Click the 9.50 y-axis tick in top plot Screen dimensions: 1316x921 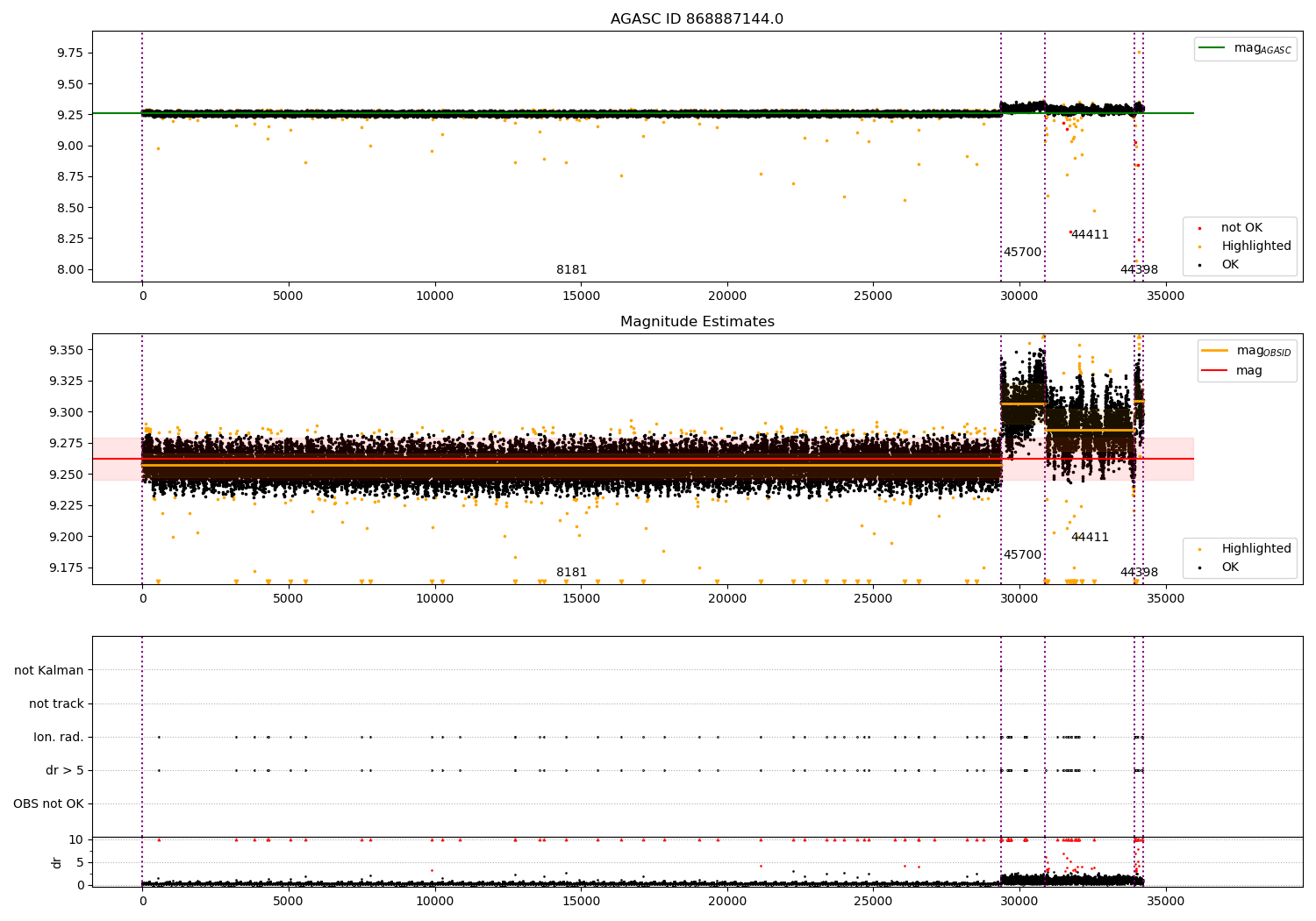coord(70,85)
